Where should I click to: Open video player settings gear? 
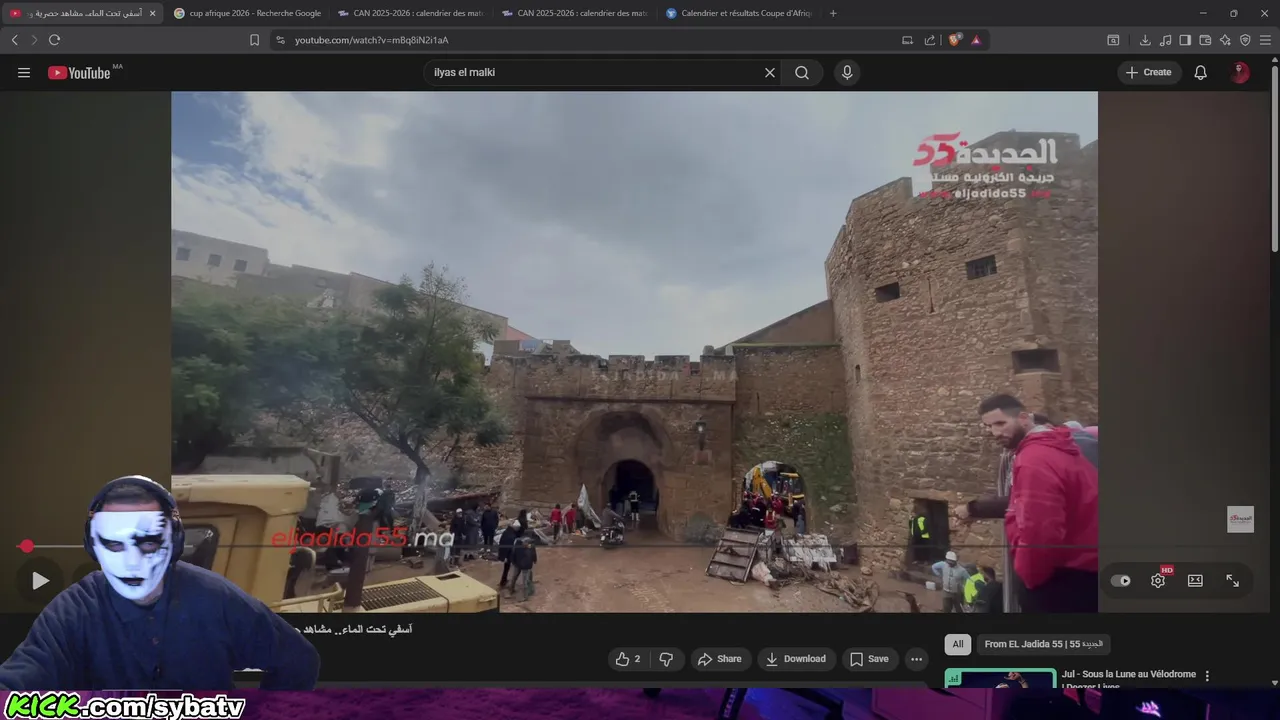1158,580
